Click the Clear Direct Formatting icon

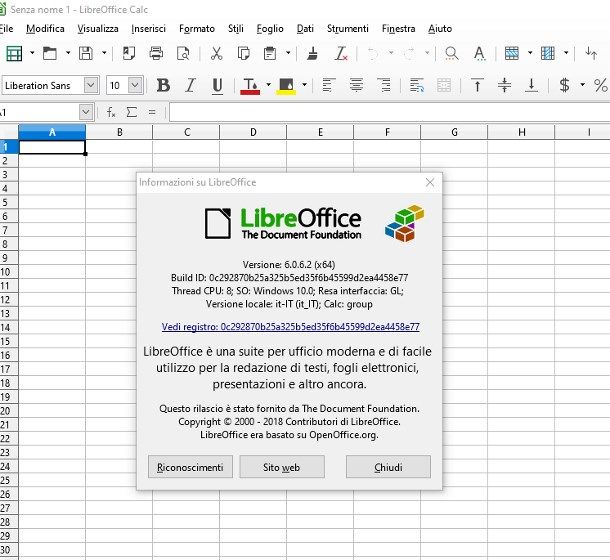coord(341,53)
